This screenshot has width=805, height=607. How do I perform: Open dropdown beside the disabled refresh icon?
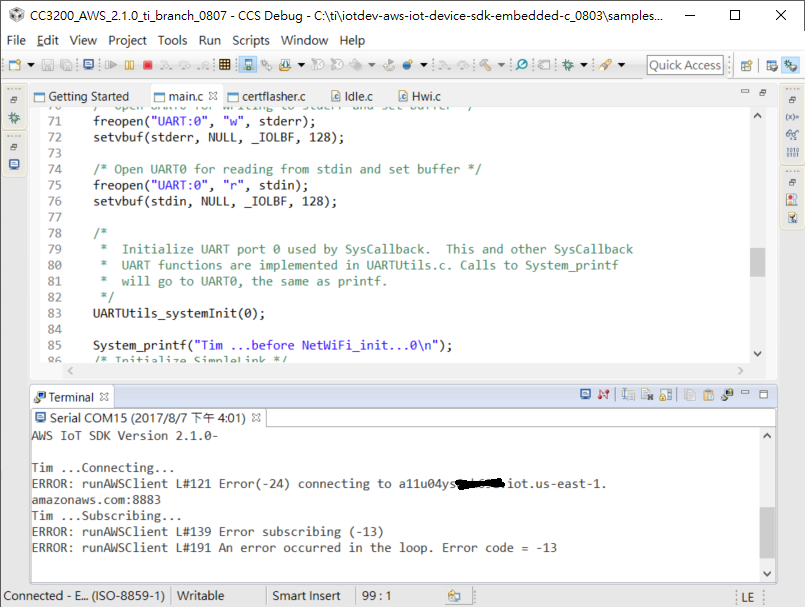[x=372, y=65]
